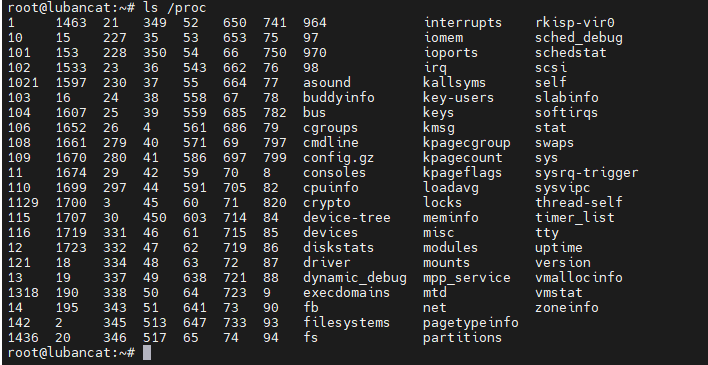Select the rkisp-vir0 entry
The height and width of the screenshot is (365, 708).
pos(575,23)
